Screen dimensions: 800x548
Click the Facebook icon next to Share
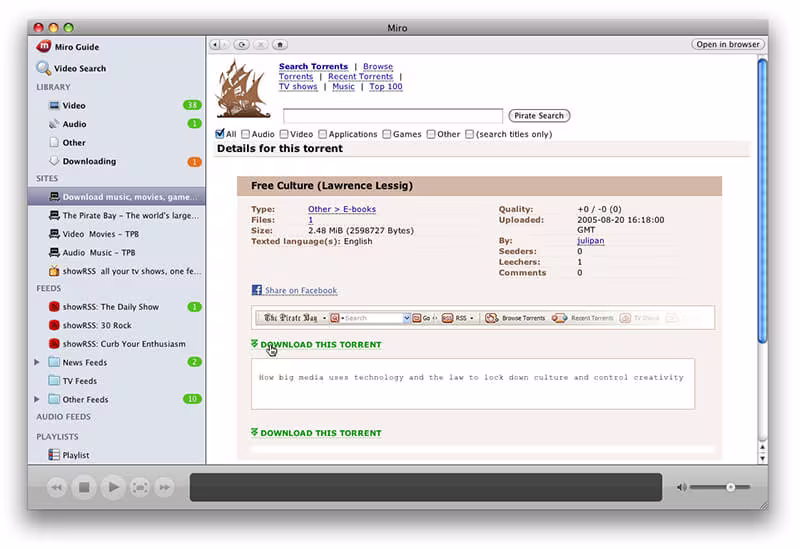[257, 290]
